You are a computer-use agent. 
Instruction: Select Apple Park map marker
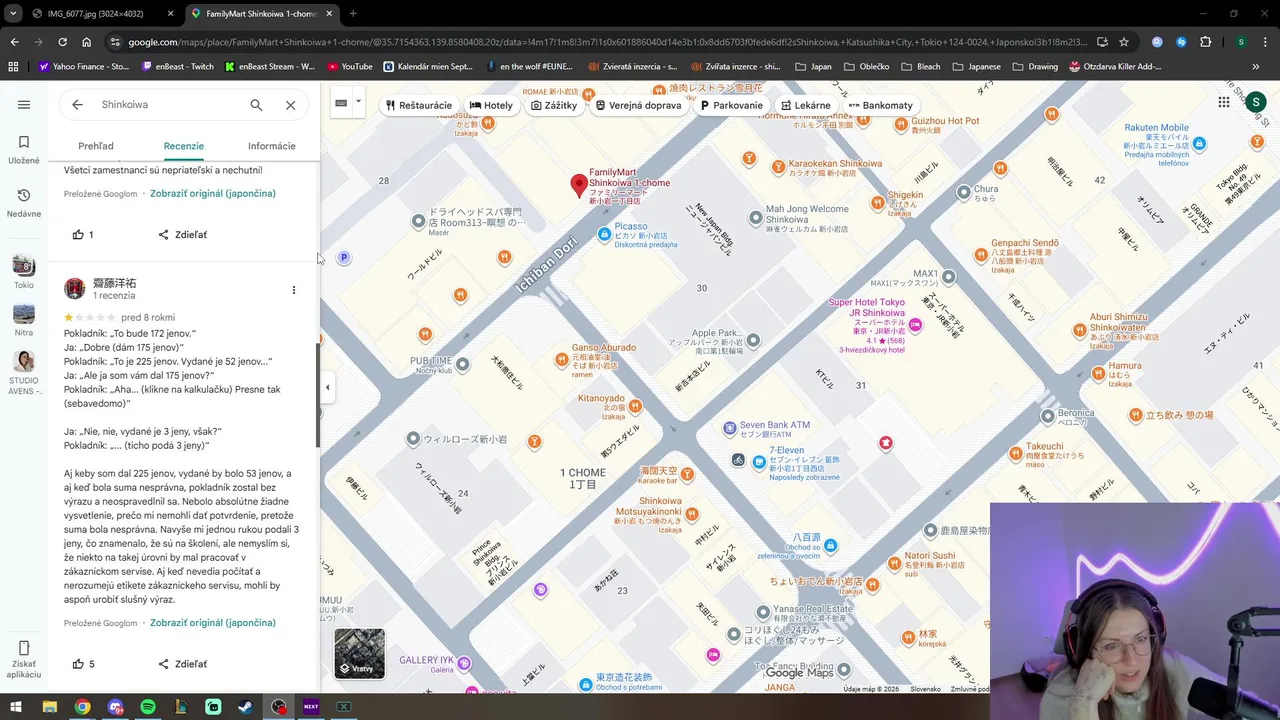point(753,341)
